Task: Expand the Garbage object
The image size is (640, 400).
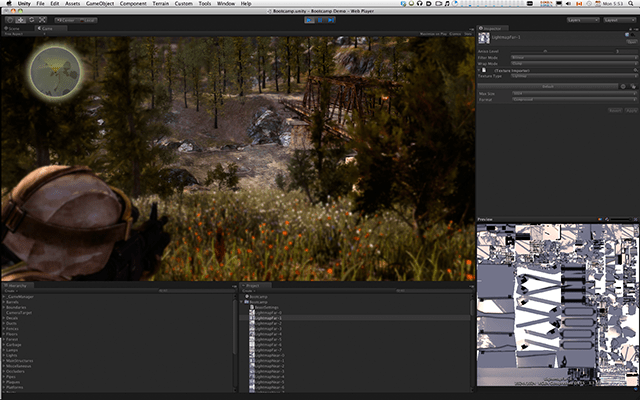Action: 4,344
